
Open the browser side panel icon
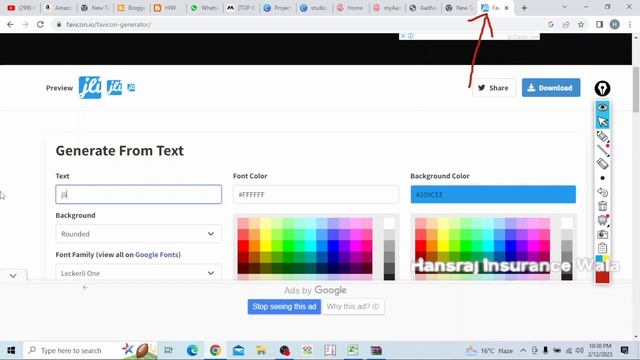[599, 24]
